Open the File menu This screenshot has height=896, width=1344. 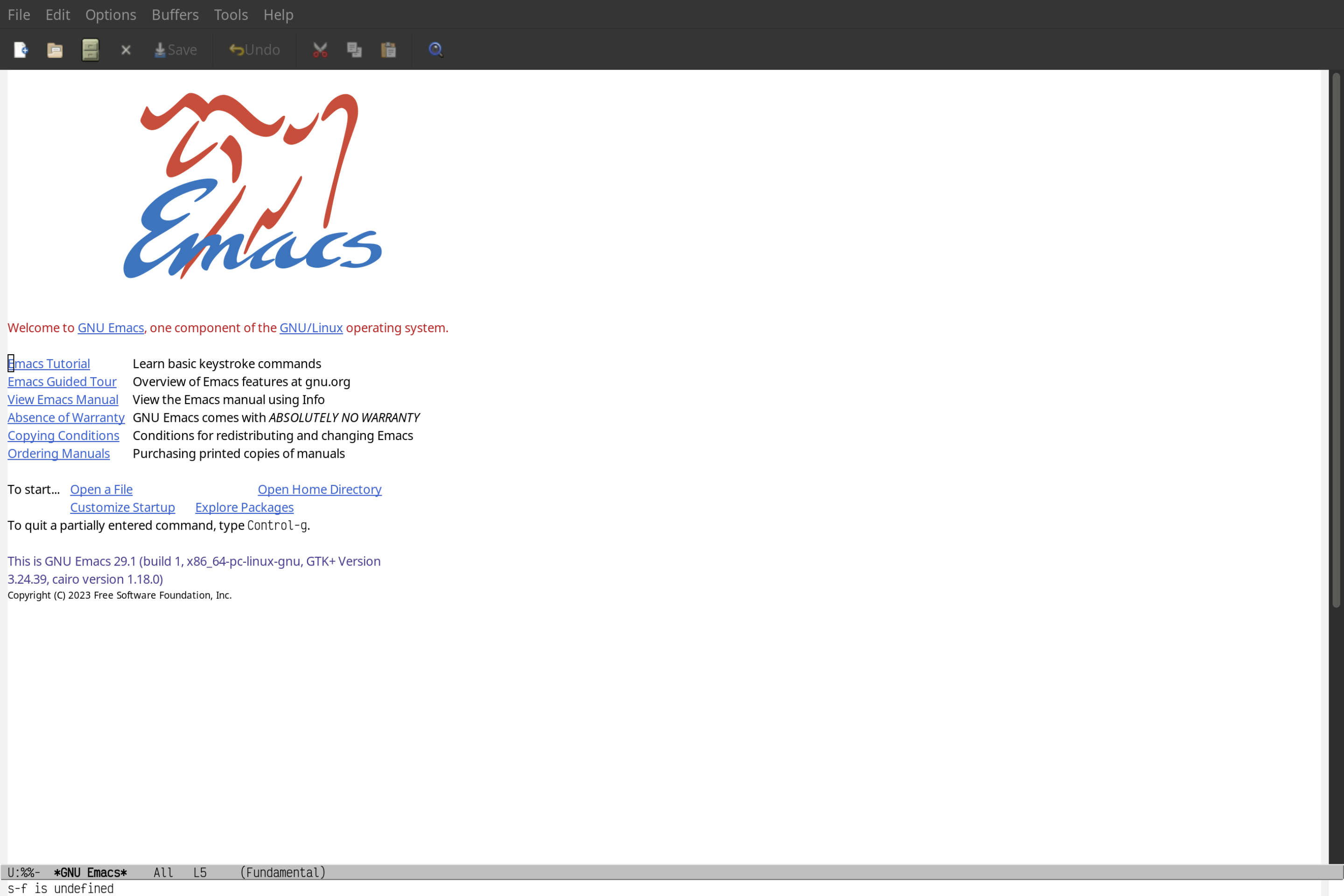[18, 14]
